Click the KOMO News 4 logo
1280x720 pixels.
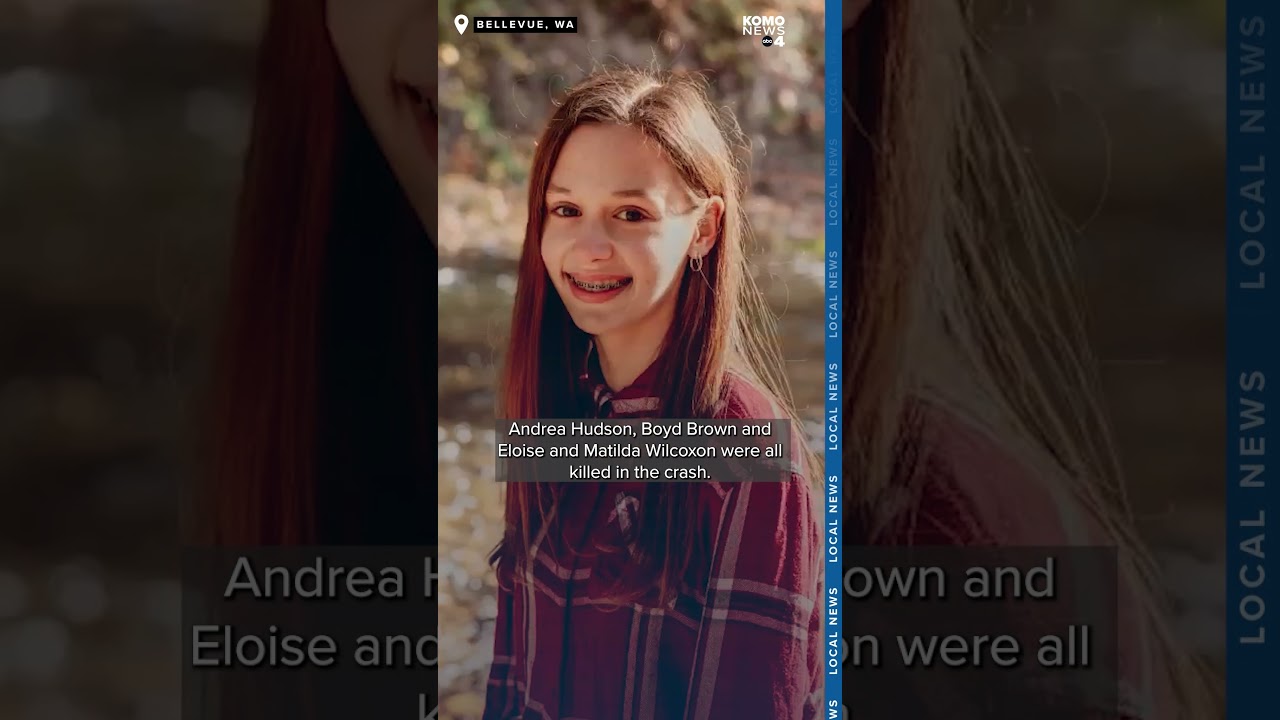coord(764,31)
